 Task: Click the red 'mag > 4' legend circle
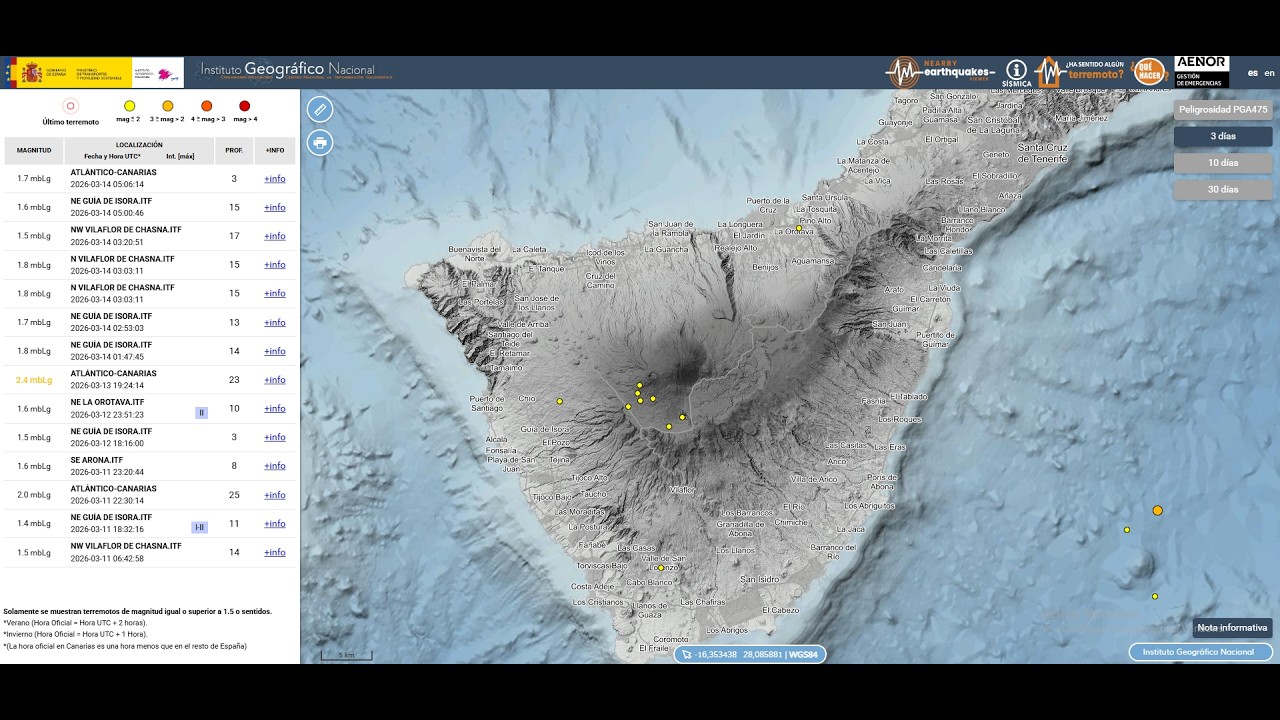[x=245, y=106]
